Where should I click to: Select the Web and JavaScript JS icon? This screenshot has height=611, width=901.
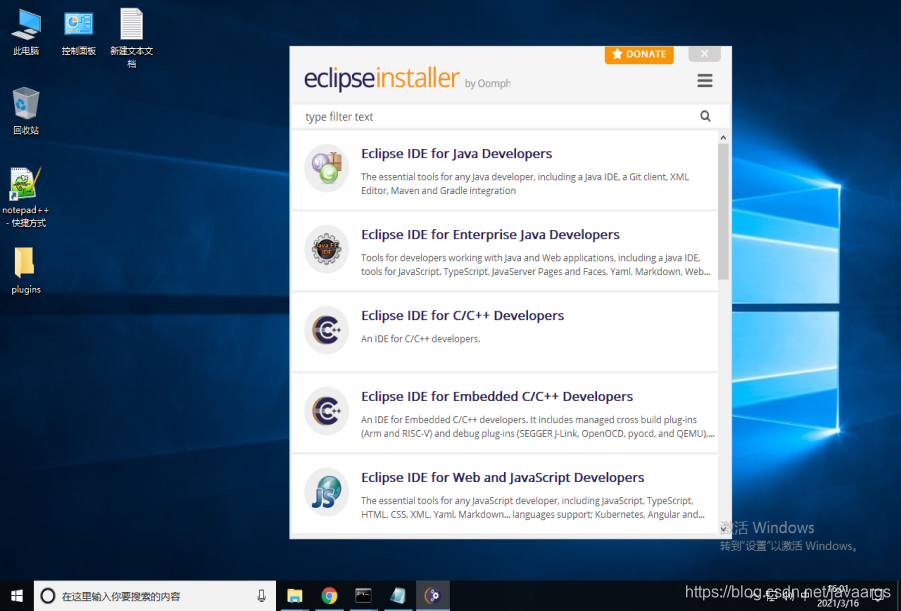click(326, 492)
